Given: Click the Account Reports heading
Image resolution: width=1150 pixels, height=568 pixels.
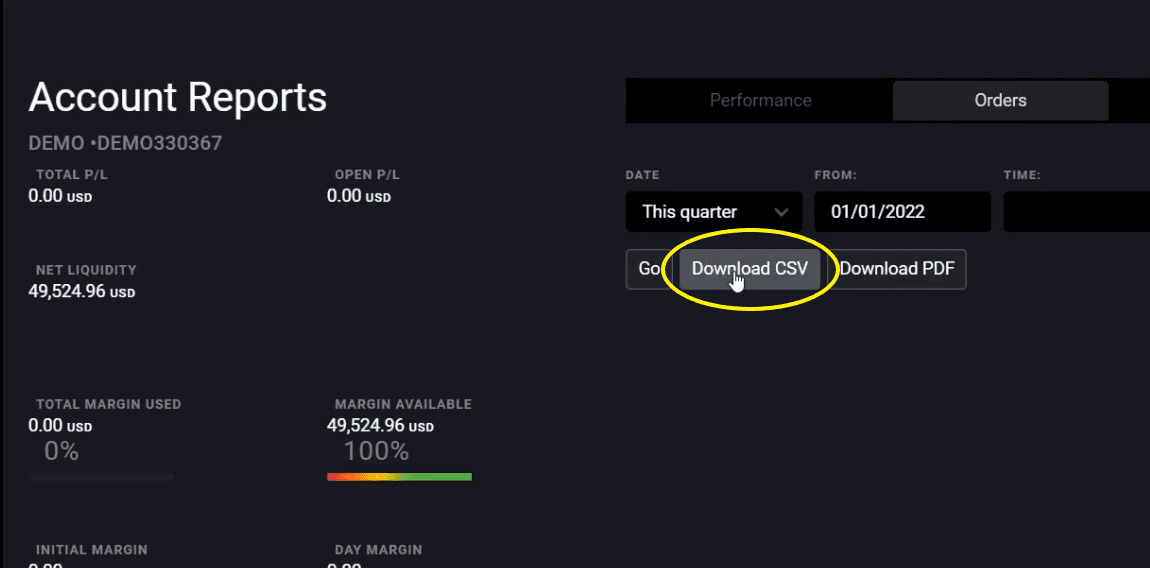Looking at the screenshot, I should tap(178, 98).
